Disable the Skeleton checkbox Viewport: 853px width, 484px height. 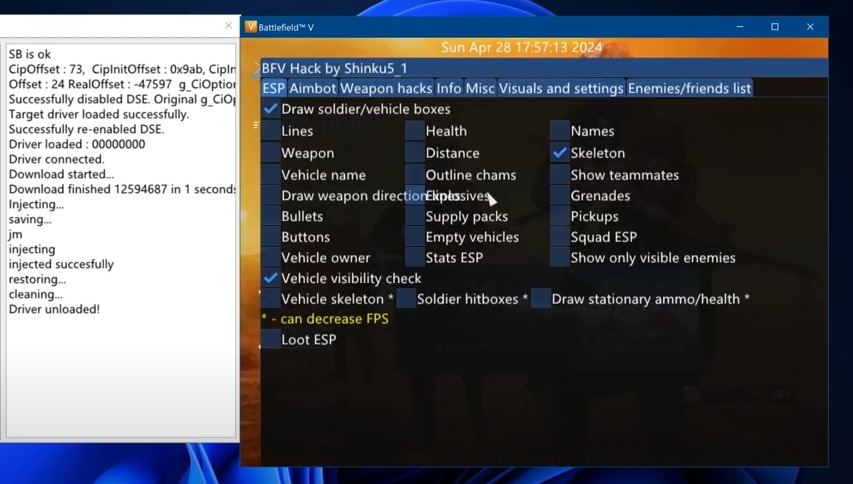pyautogui.click(x=560, y=153)
